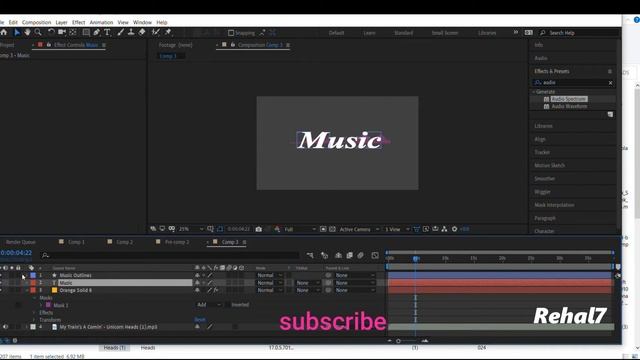Click Reset link for Transform
The height and width of the screenshot is (360, 640).
tap(200, 320)
